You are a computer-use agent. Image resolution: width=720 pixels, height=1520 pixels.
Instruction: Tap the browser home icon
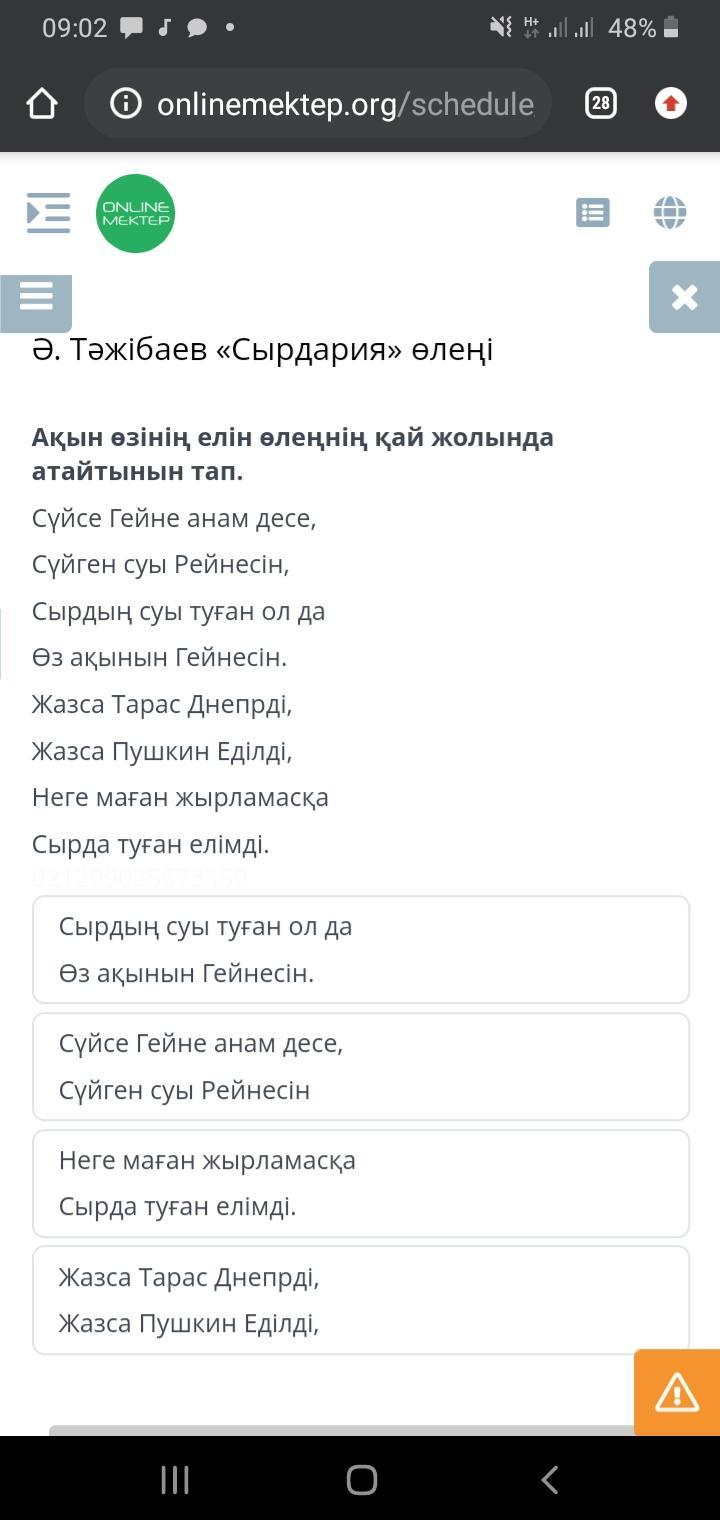point(42,103)
